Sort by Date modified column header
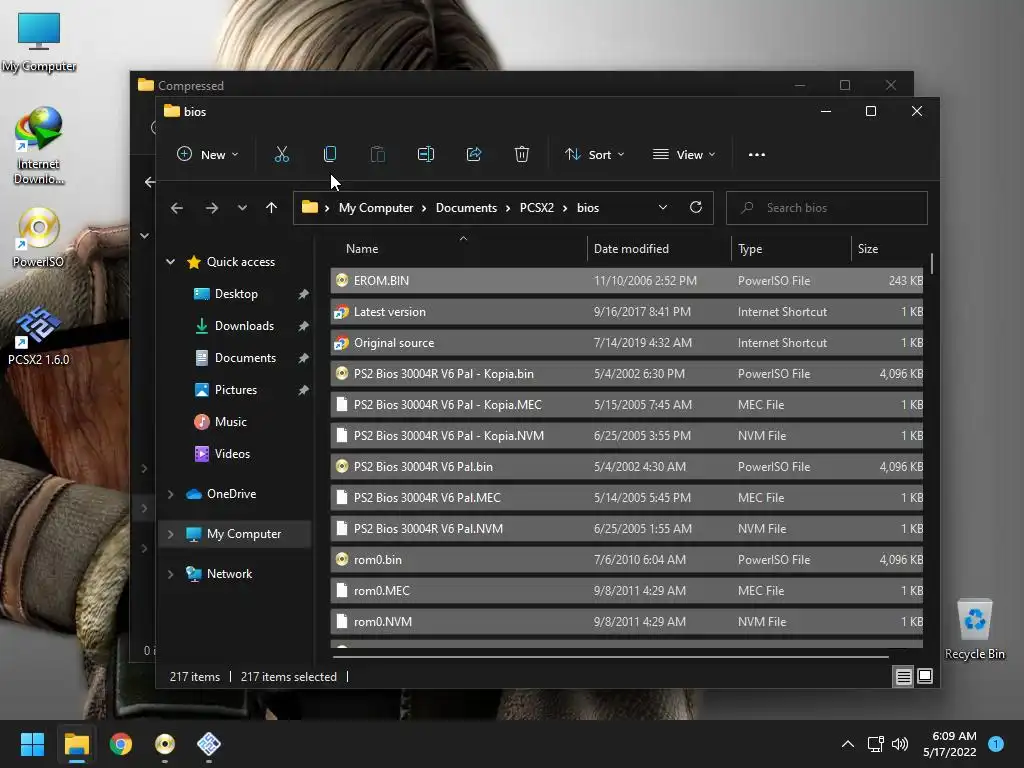This screenshot has width=1024, height=768. coord(659,249)
